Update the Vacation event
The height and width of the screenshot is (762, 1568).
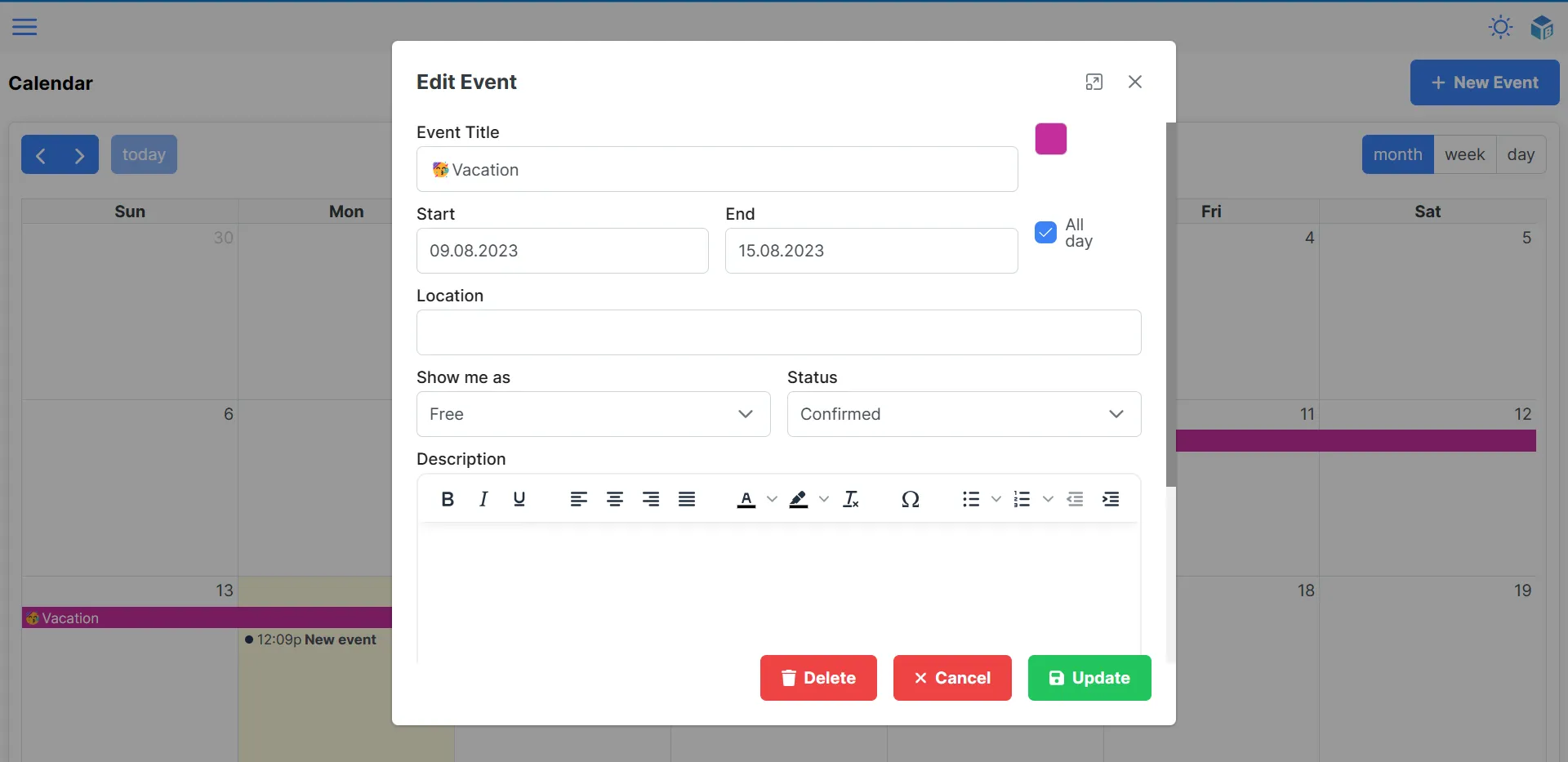click(1089, 678)
